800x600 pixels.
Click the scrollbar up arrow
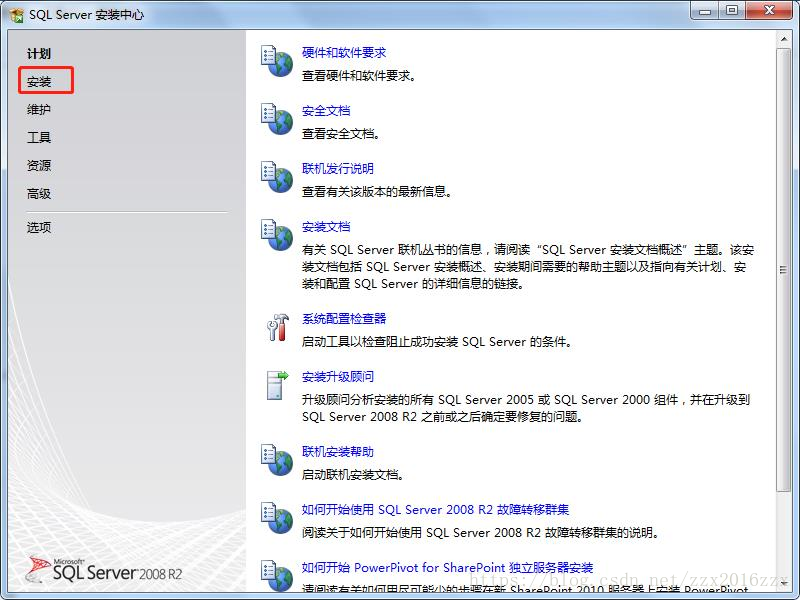pyautogui.click(x=783, y=39)
